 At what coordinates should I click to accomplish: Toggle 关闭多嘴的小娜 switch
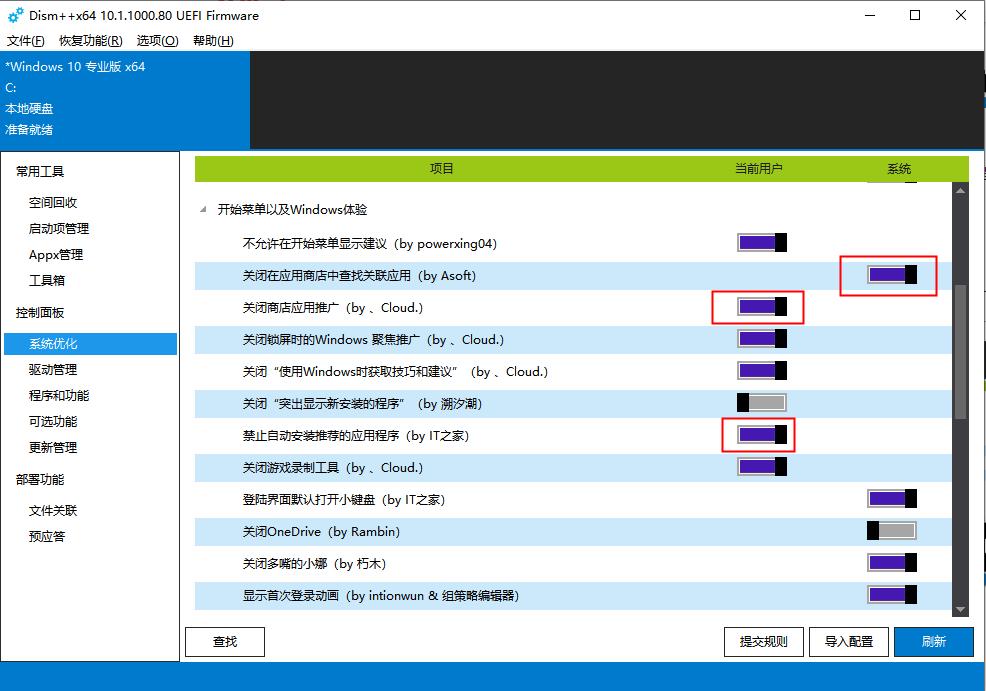891,562
